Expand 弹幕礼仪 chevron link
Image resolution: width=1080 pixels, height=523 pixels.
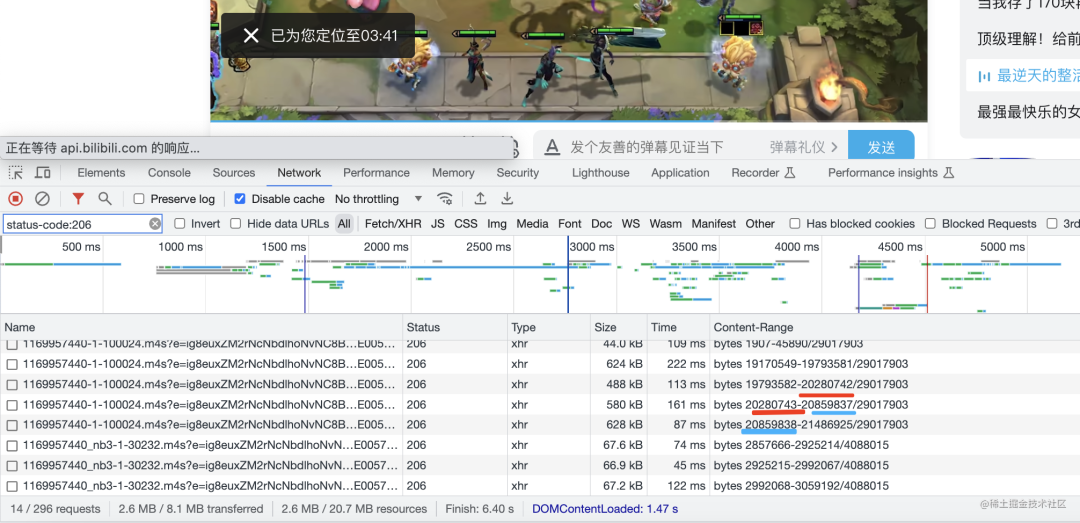[x=804, y=147]
